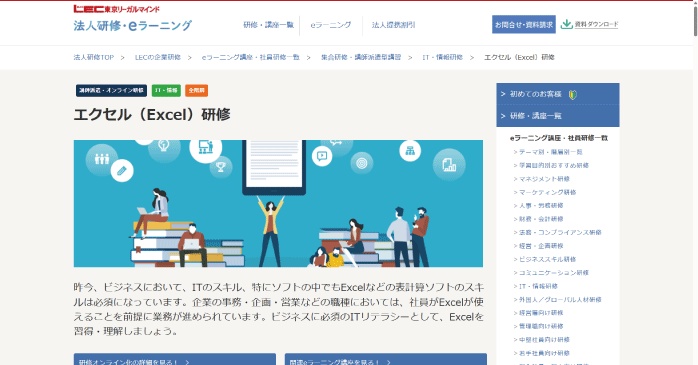Click eラーニング講座・社員研修一覧 sidebar heading
This screenshot has height=365, width=698.
coord(559,138)
